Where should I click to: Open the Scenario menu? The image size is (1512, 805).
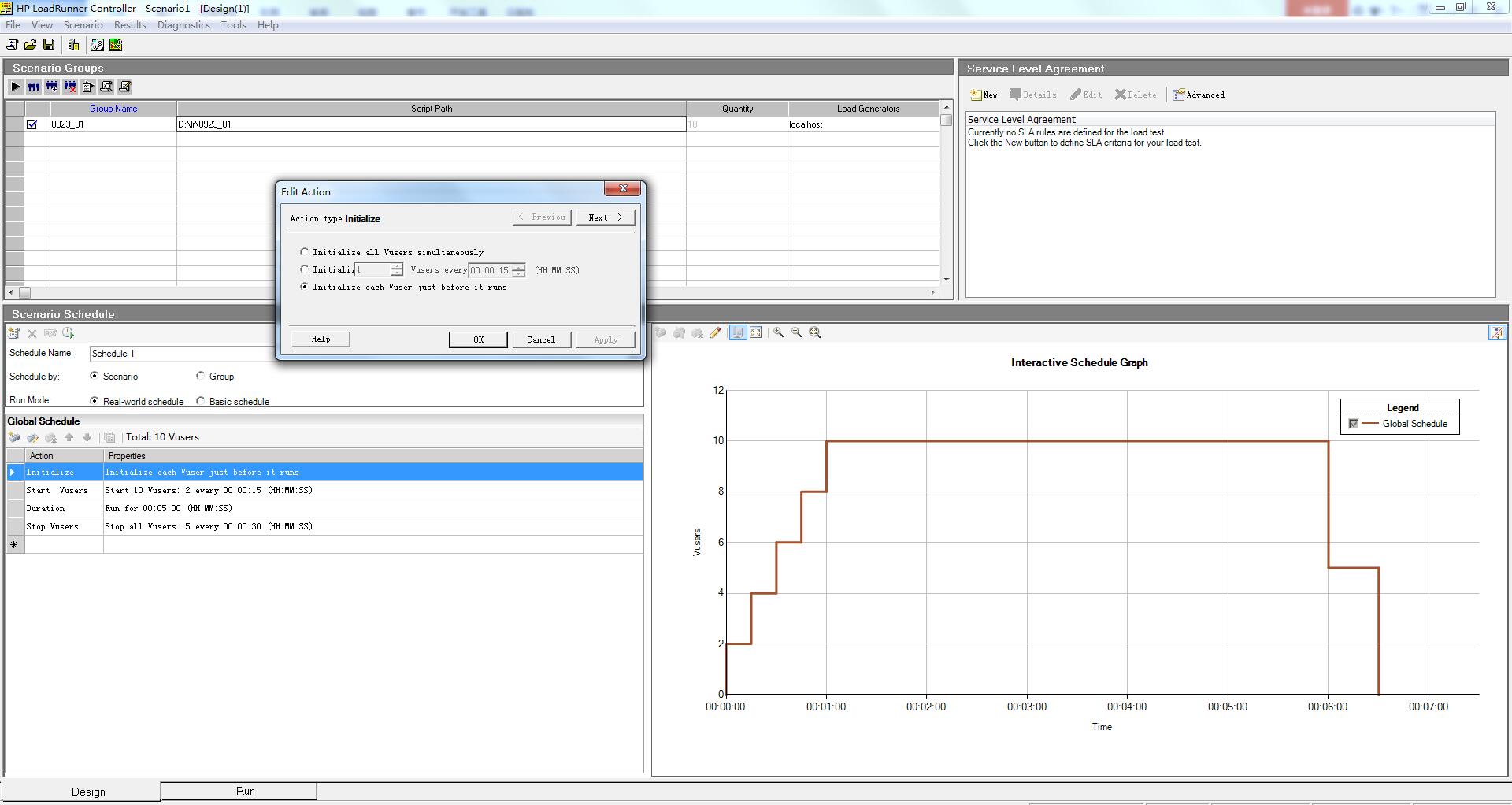(83, 25)
